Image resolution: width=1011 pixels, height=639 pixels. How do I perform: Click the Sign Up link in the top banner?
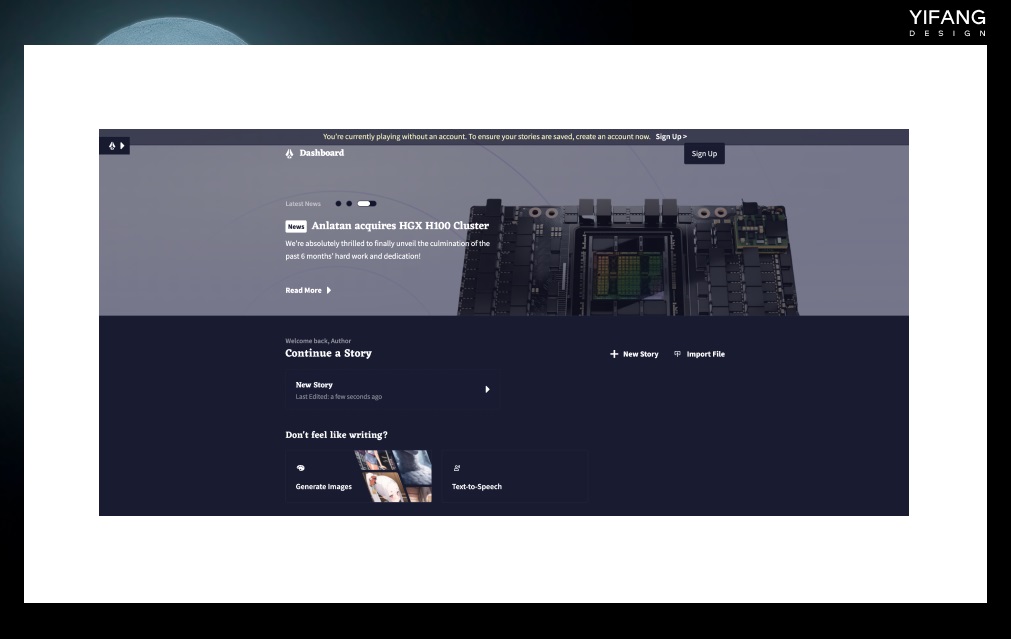pyautogui.click(x=671, y=137)
